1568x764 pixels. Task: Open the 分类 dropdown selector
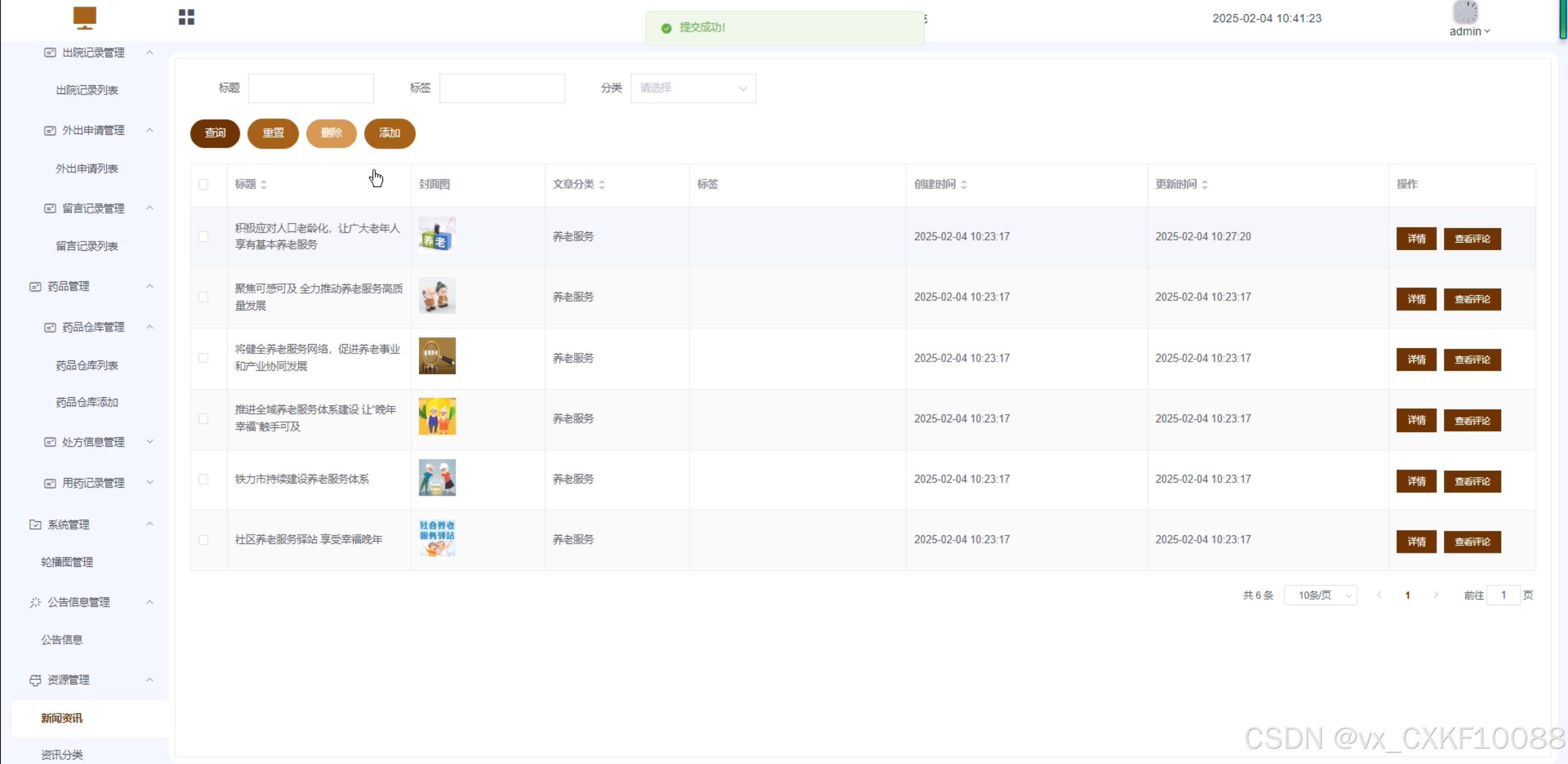(693, 88)
